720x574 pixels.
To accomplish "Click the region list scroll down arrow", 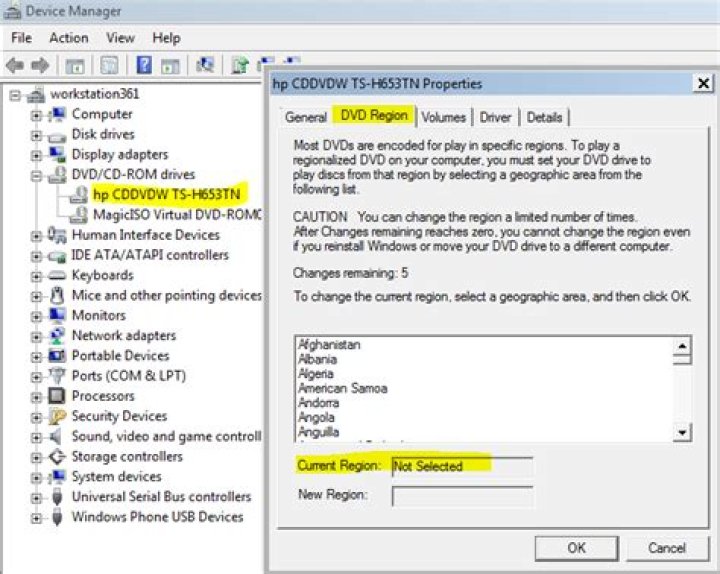I will [x=682, y=433].
